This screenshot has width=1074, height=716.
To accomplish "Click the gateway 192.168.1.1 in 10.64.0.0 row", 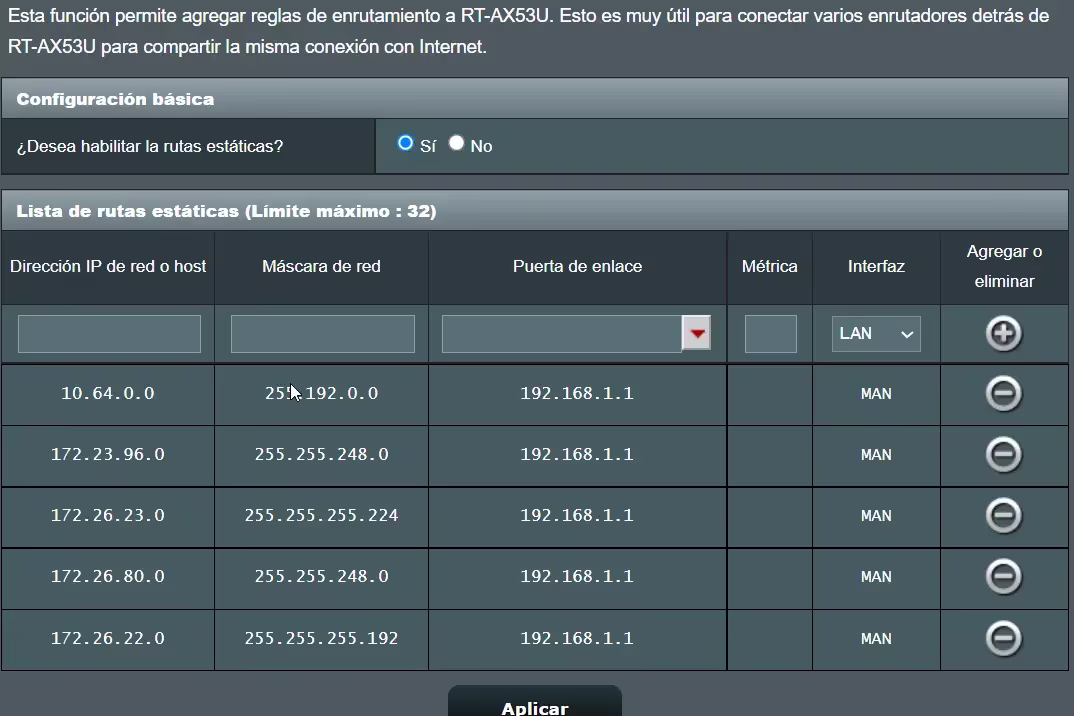I will [x=577, y=393].
